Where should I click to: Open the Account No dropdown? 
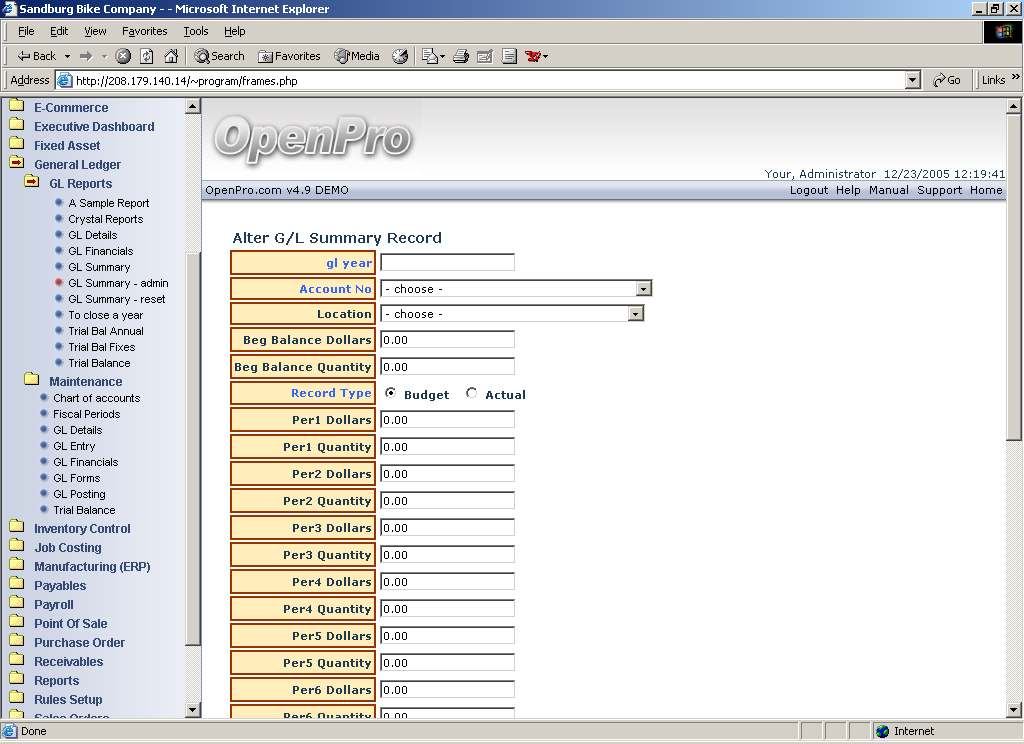click(x=644, y=289)
